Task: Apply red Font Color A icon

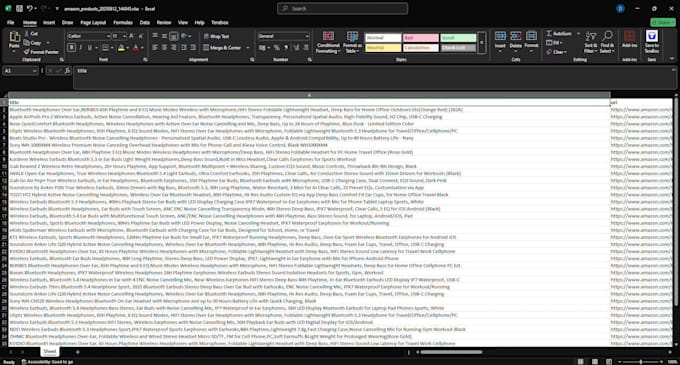Action: point(136,48)
